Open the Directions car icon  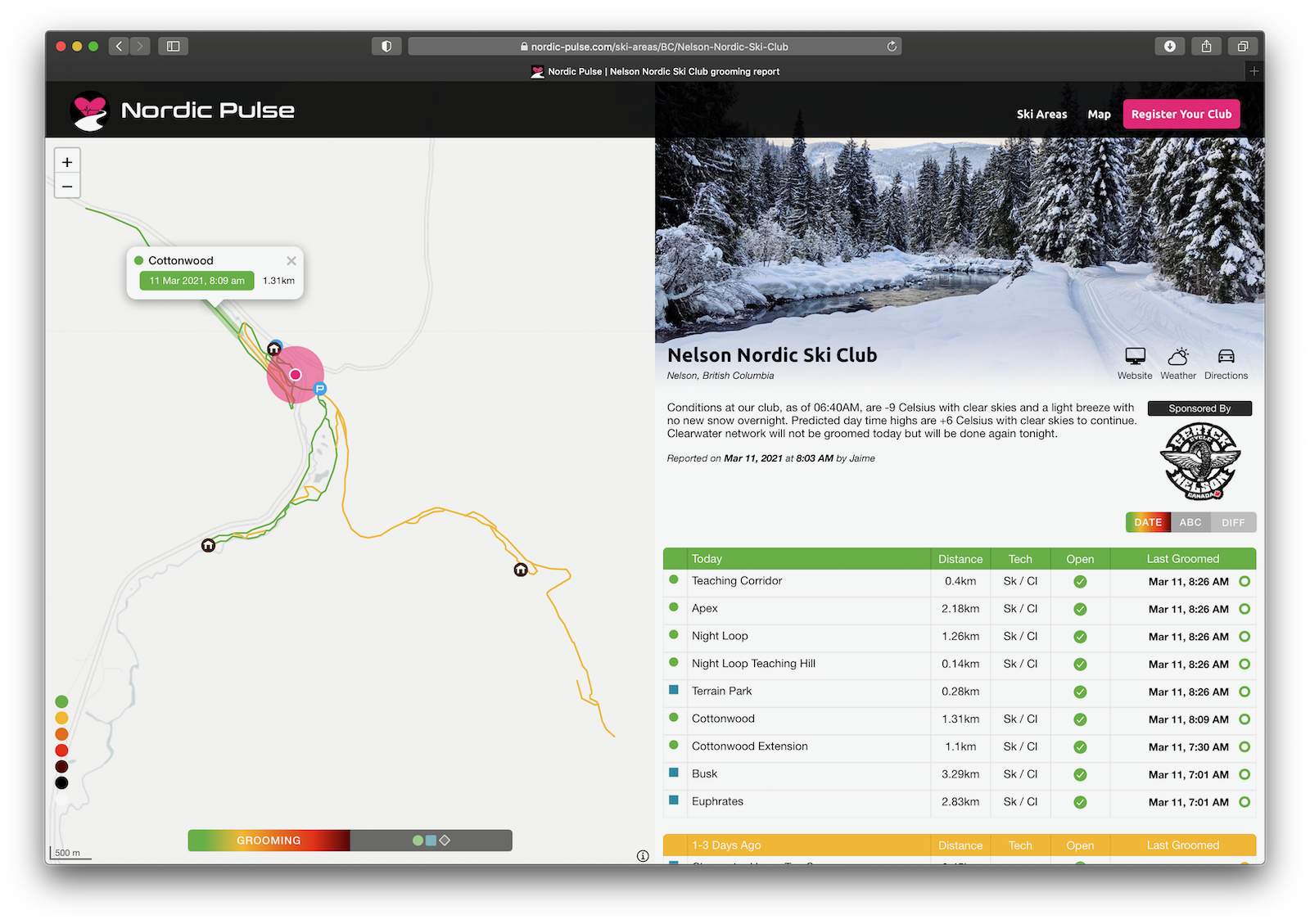point(1226,363)
